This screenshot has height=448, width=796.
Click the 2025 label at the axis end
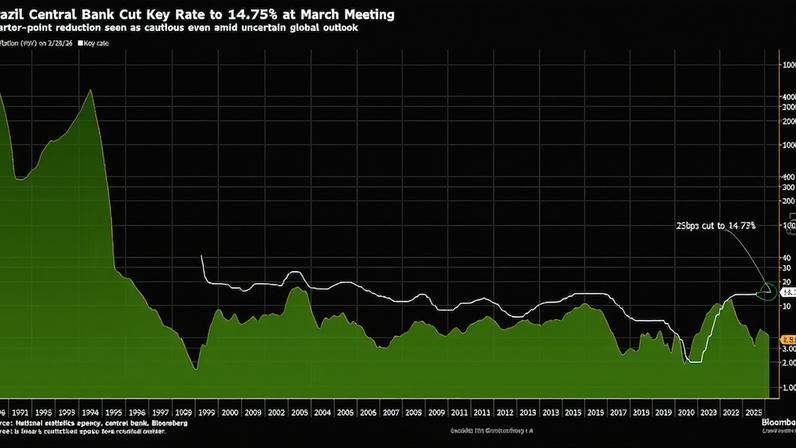pos(757,411)
